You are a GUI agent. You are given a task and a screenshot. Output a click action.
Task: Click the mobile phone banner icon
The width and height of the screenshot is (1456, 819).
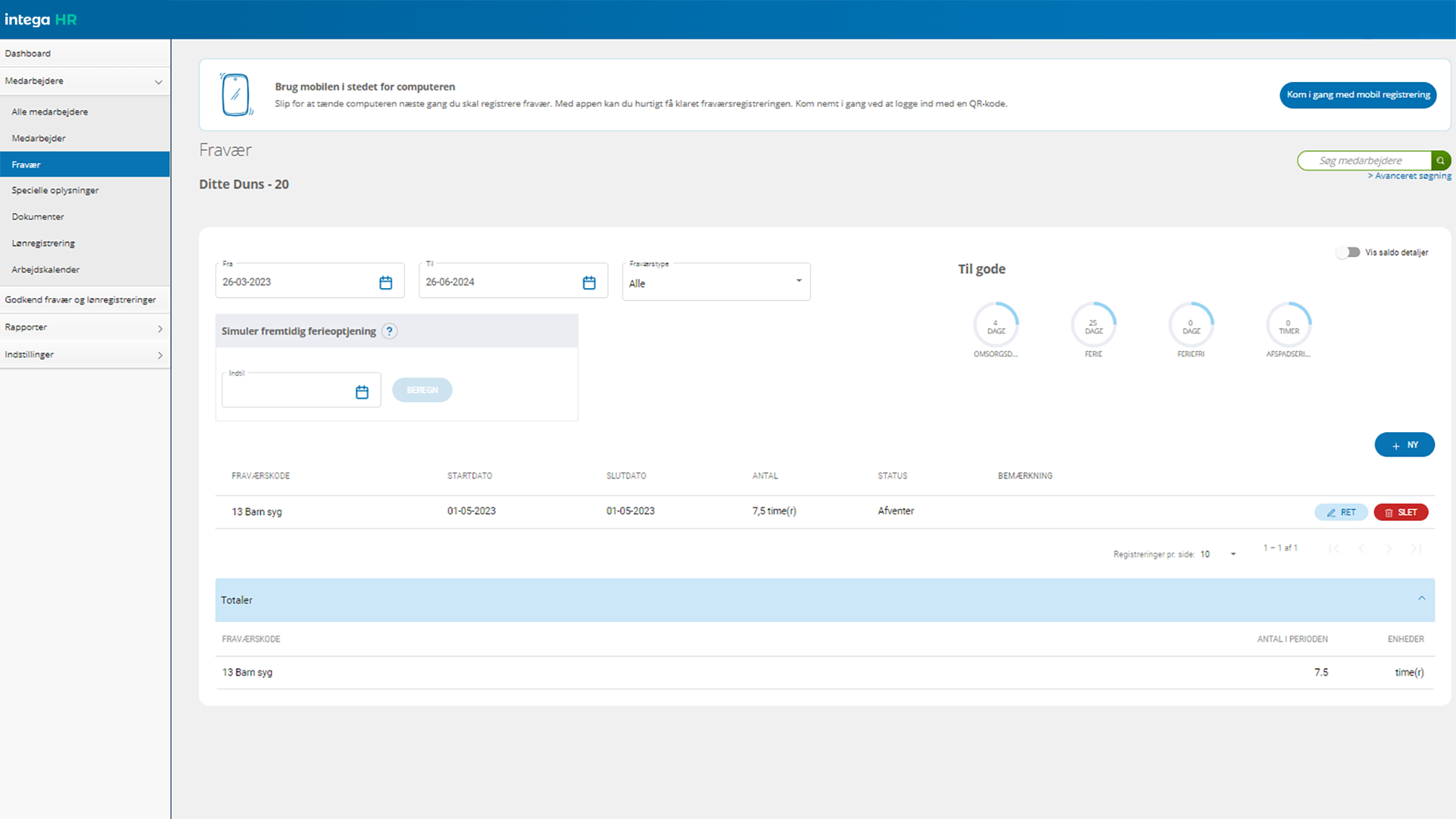[236, 95]
